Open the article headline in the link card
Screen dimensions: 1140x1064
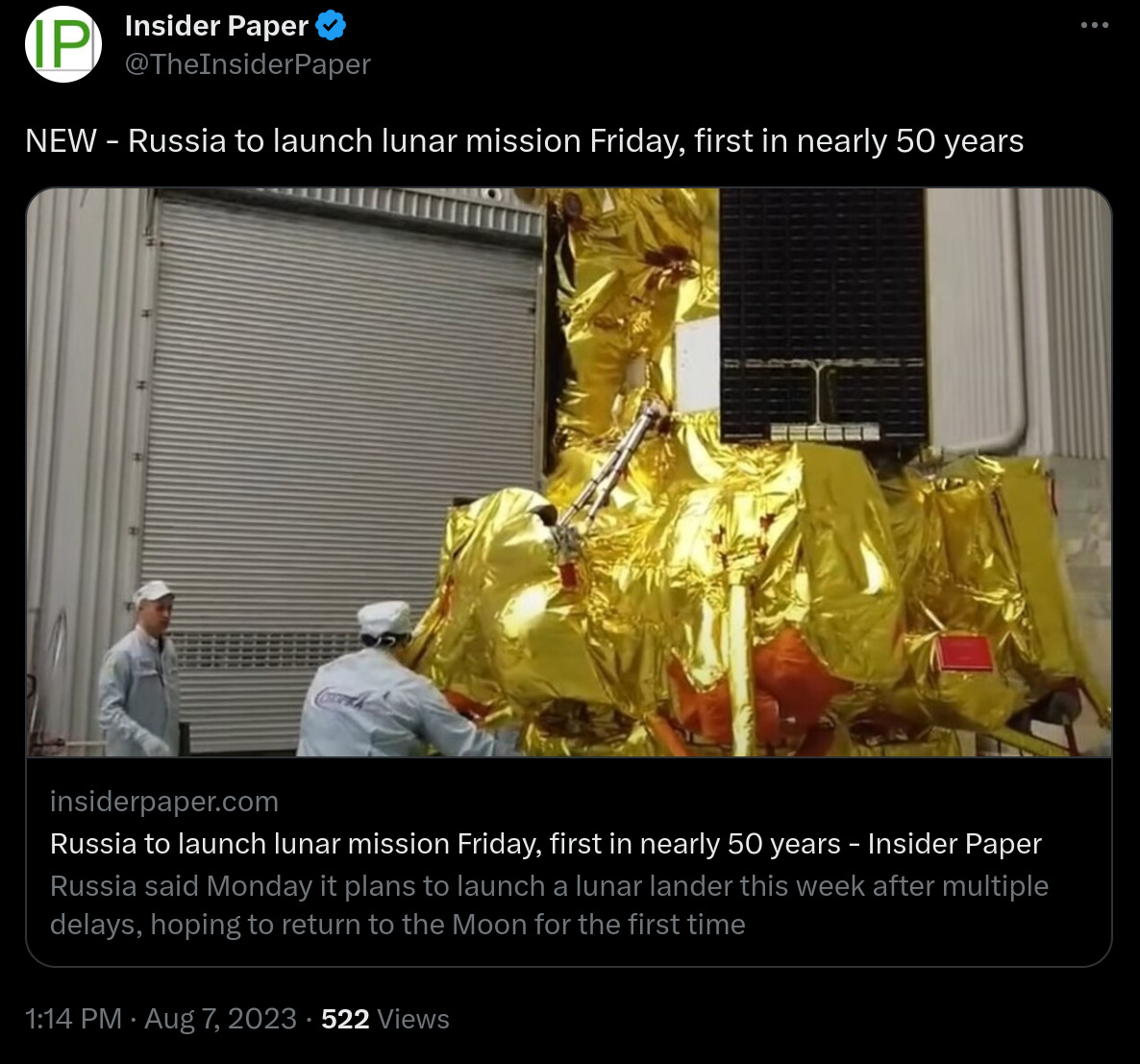point(546,844)
